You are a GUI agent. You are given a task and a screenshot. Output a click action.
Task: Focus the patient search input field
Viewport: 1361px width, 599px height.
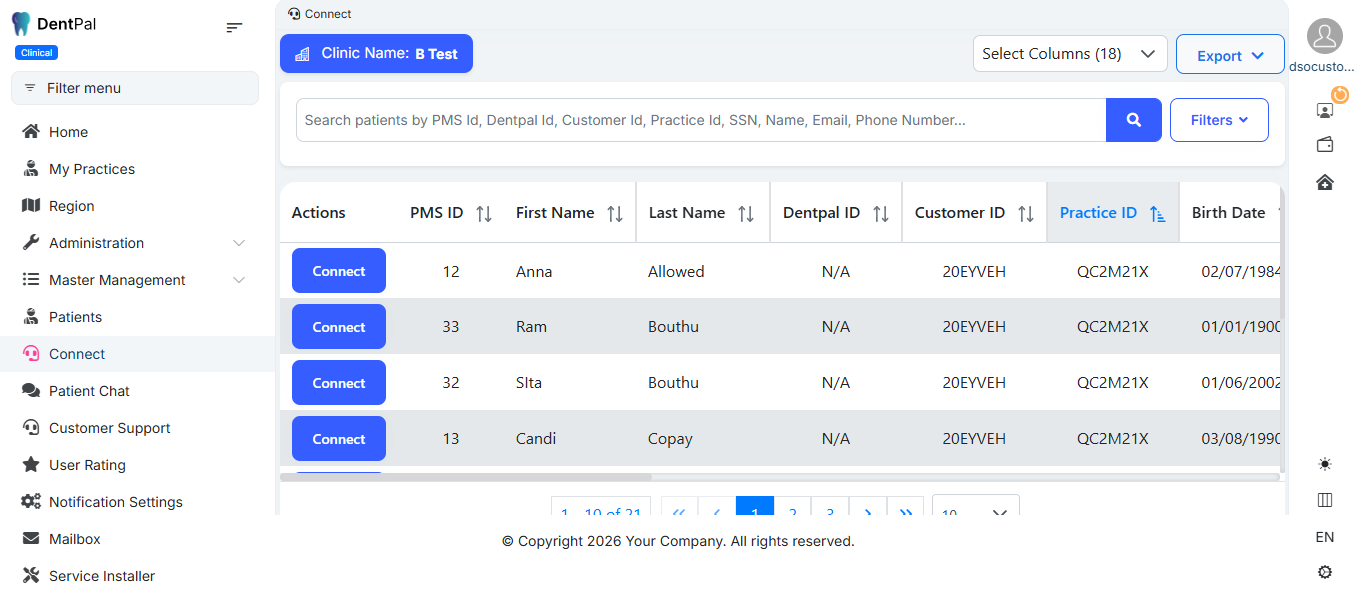pos(700,120)
